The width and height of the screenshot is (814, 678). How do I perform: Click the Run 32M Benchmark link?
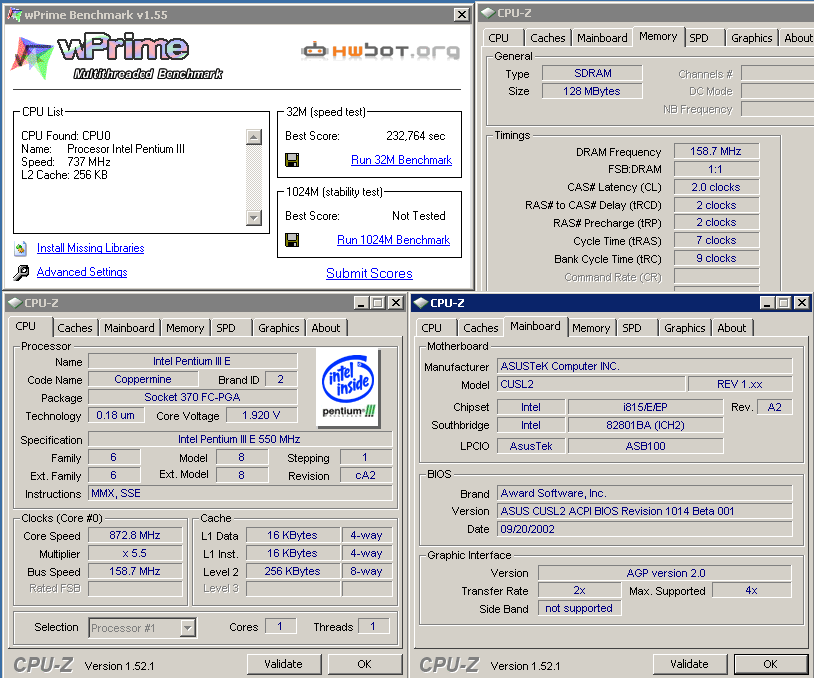pyautogui.click(x=401, y=160)
